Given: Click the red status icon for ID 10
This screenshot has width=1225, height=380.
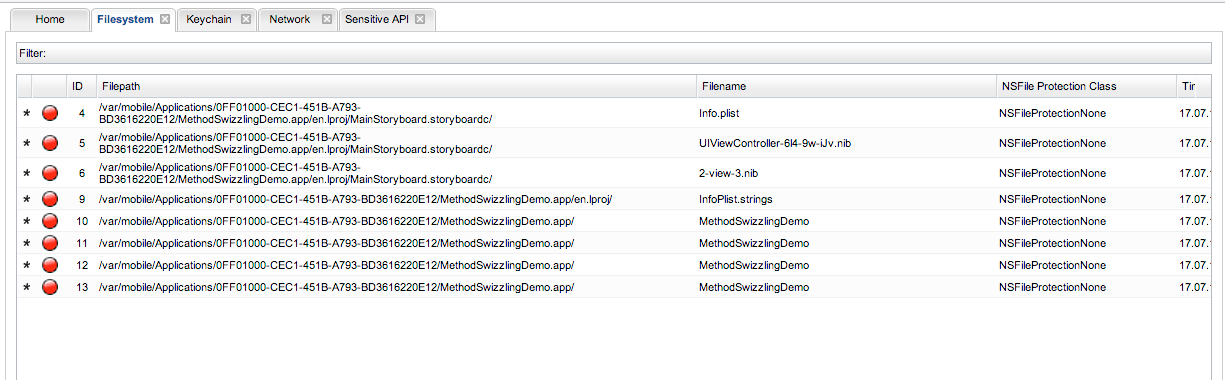Looking at the screenshot, I should pos(50,221).
